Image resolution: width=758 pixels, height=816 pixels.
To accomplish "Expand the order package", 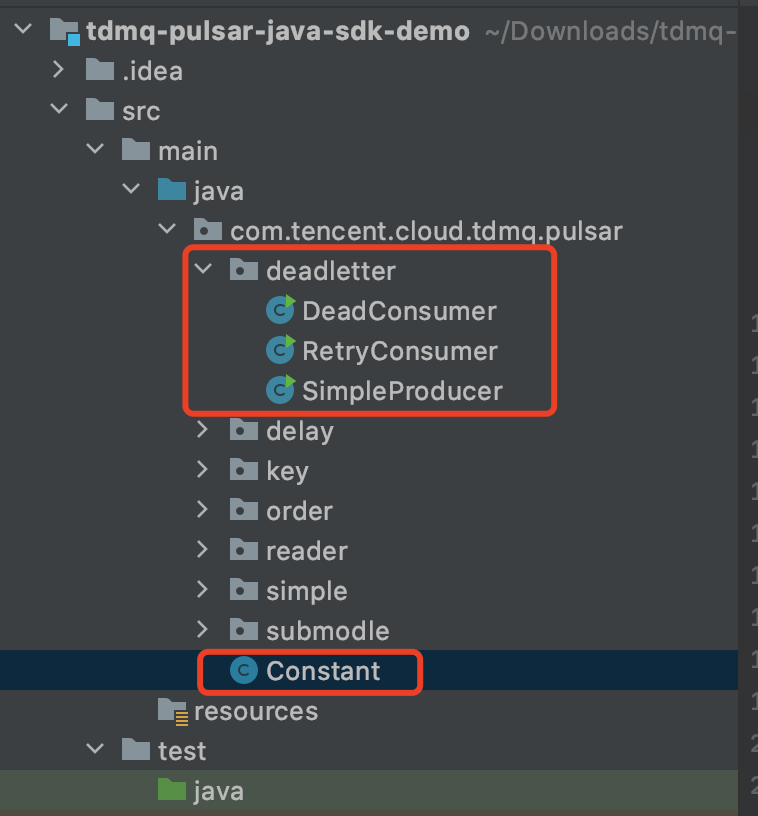I will pos(202,510).
